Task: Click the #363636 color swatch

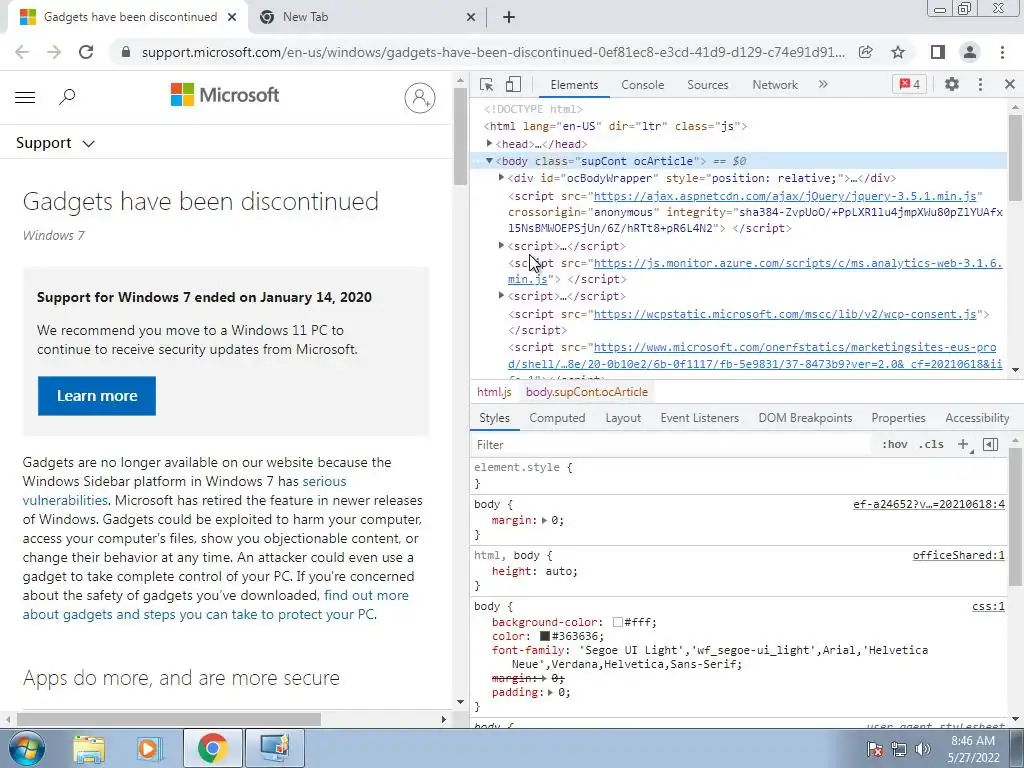Action: click(545, 636)
